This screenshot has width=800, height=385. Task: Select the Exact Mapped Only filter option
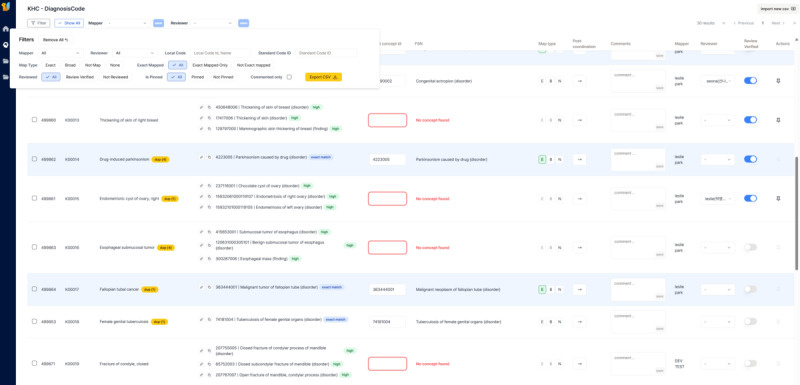tap(210, 65)
